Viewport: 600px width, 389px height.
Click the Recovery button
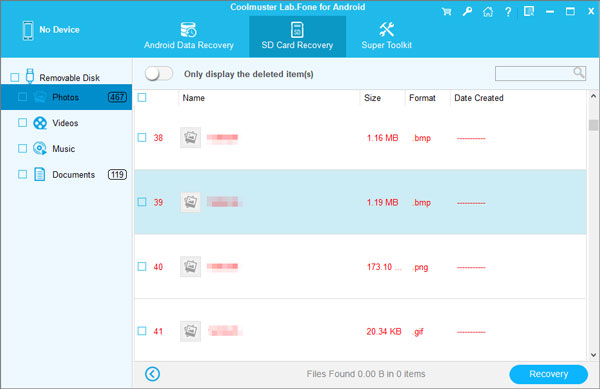(548, 374)
